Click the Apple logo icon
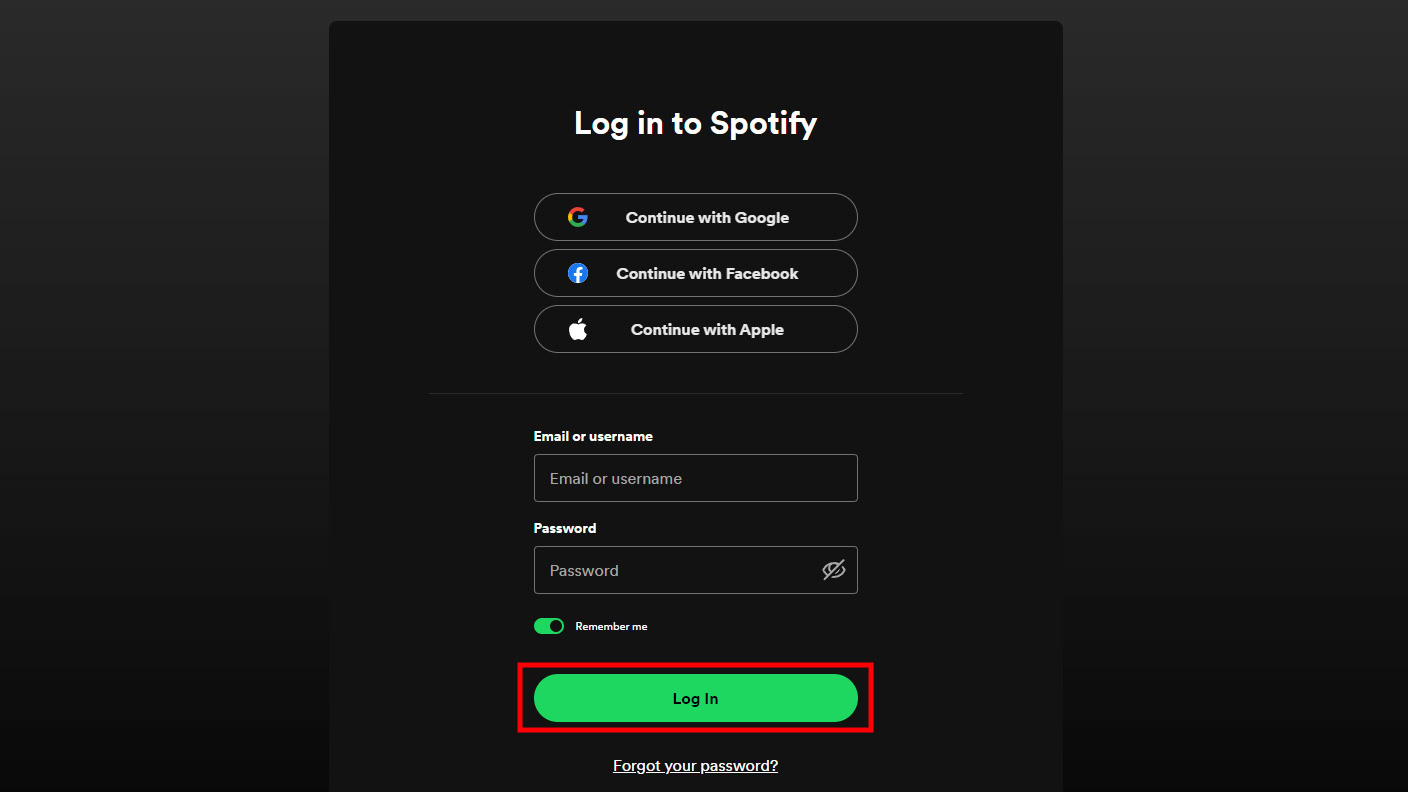 578,329
